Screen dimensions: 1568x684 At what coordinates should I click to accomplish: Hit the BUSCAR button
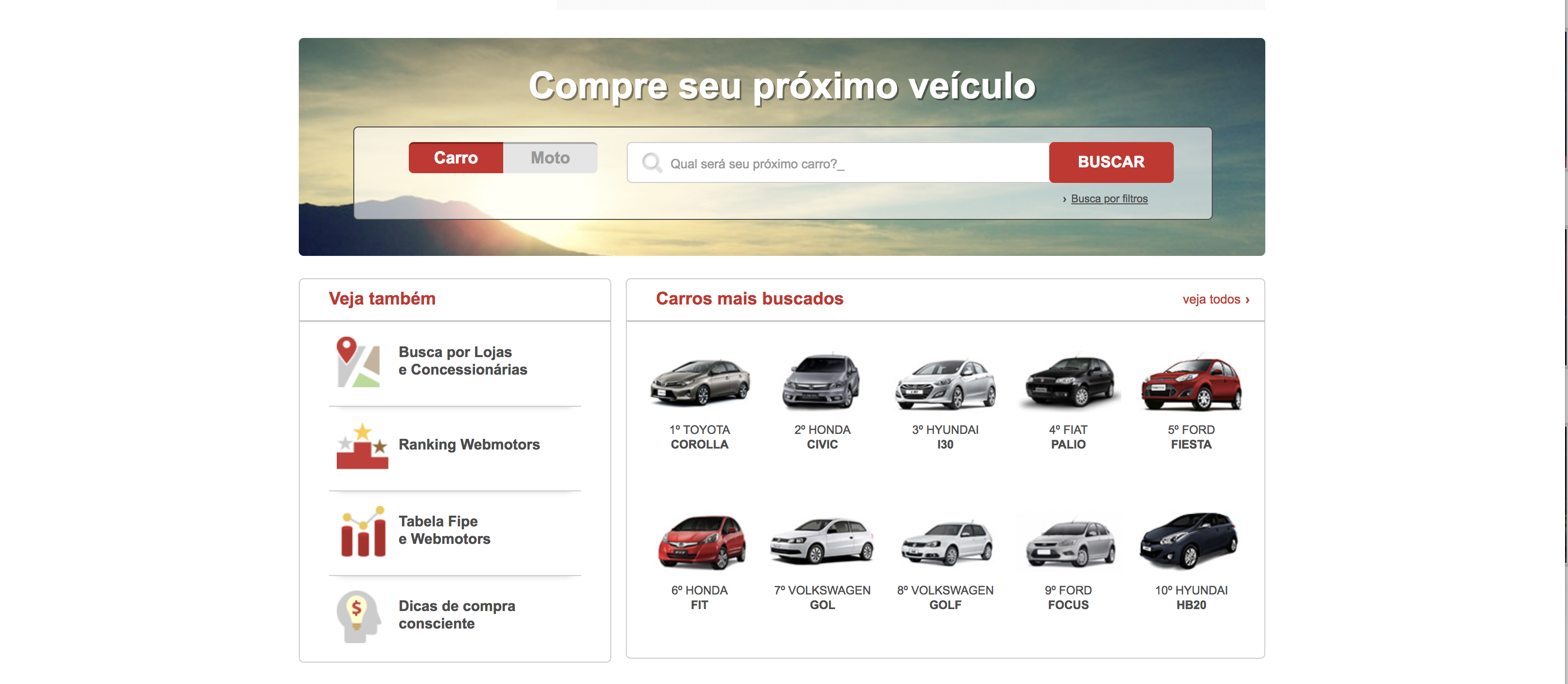click(x=1111, y=162)
